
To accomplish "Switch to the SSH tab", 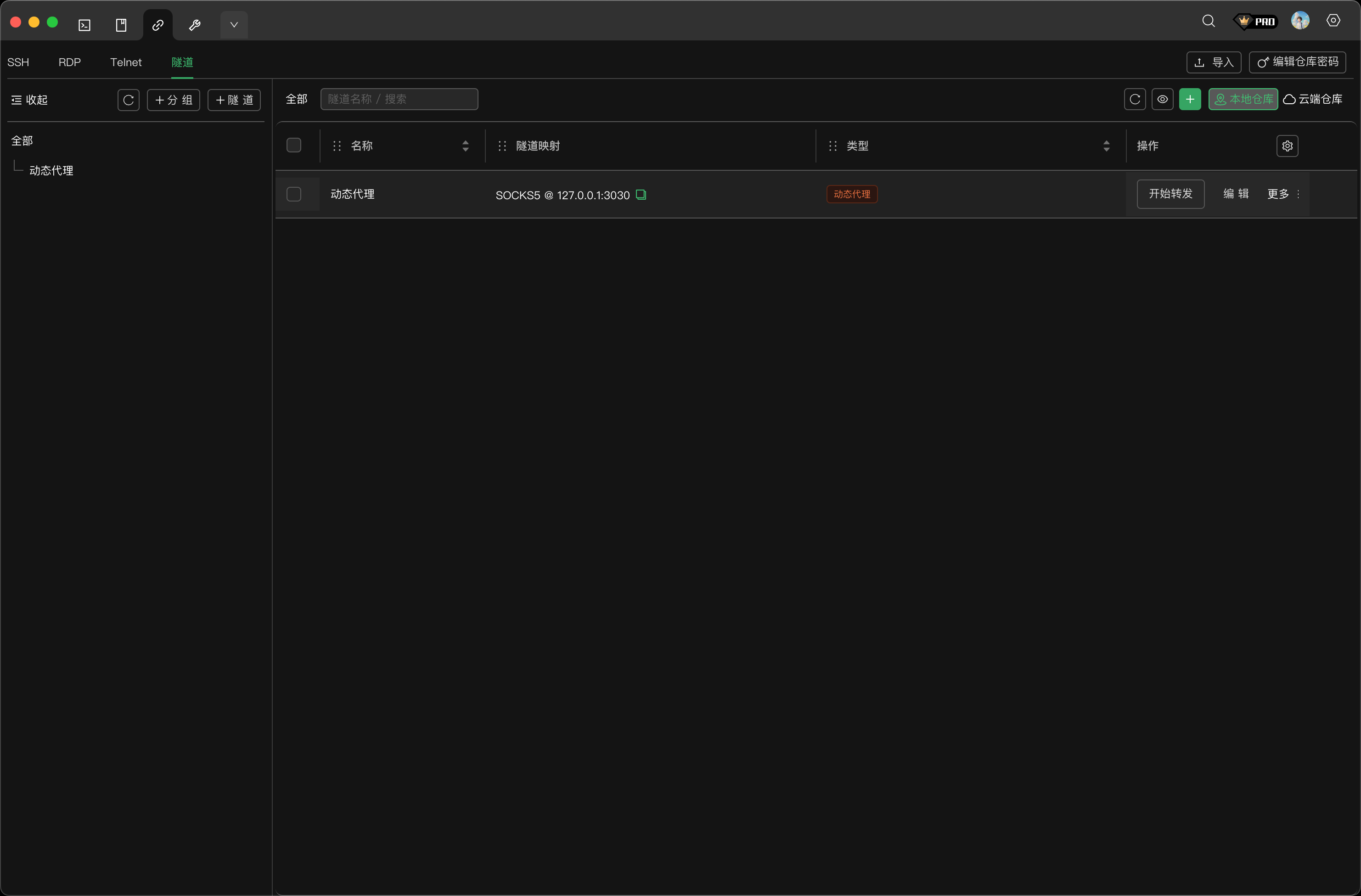I will 18,62.
